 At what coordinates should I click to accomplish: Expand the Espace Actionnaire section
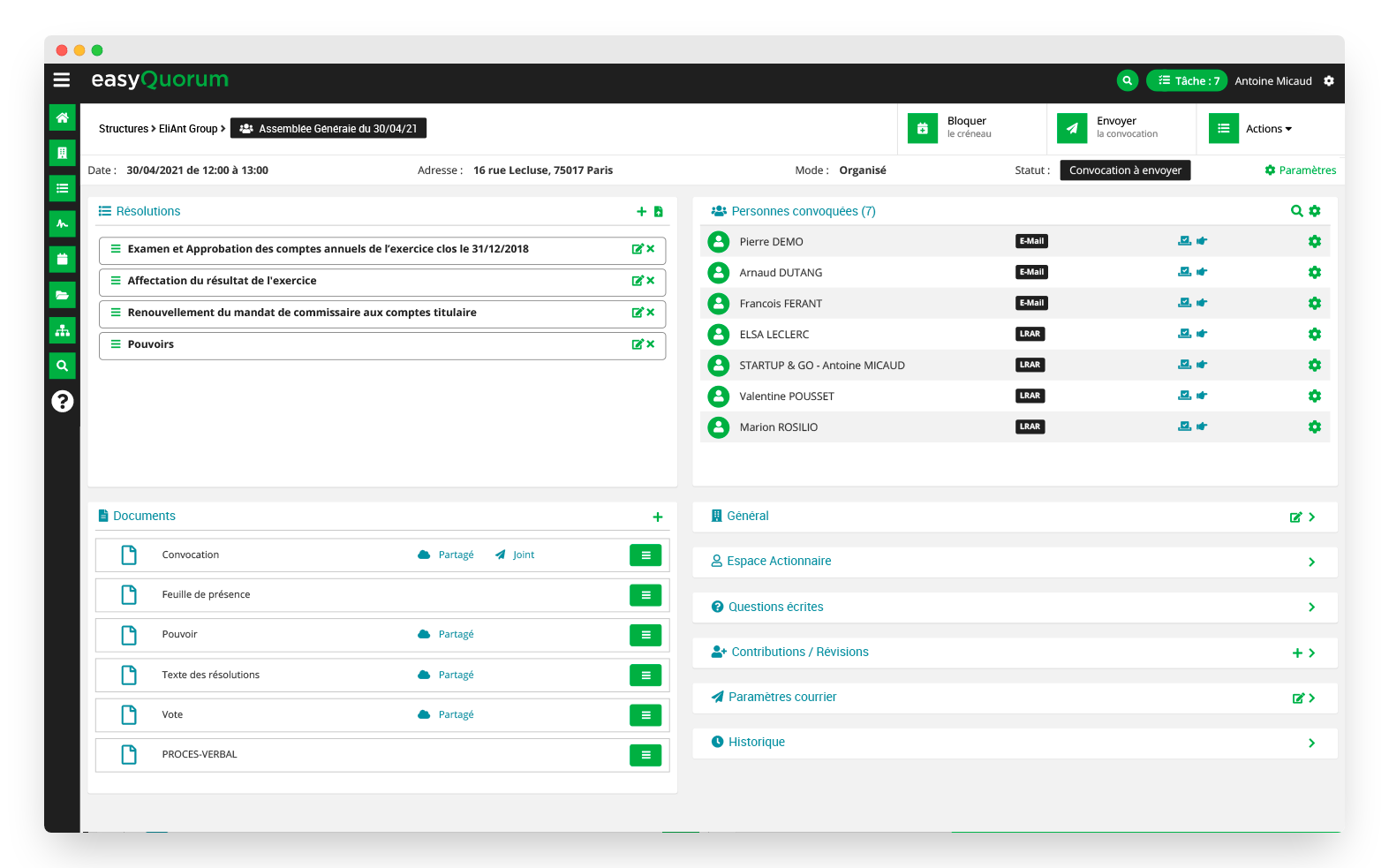click(x=1311, y=562)
